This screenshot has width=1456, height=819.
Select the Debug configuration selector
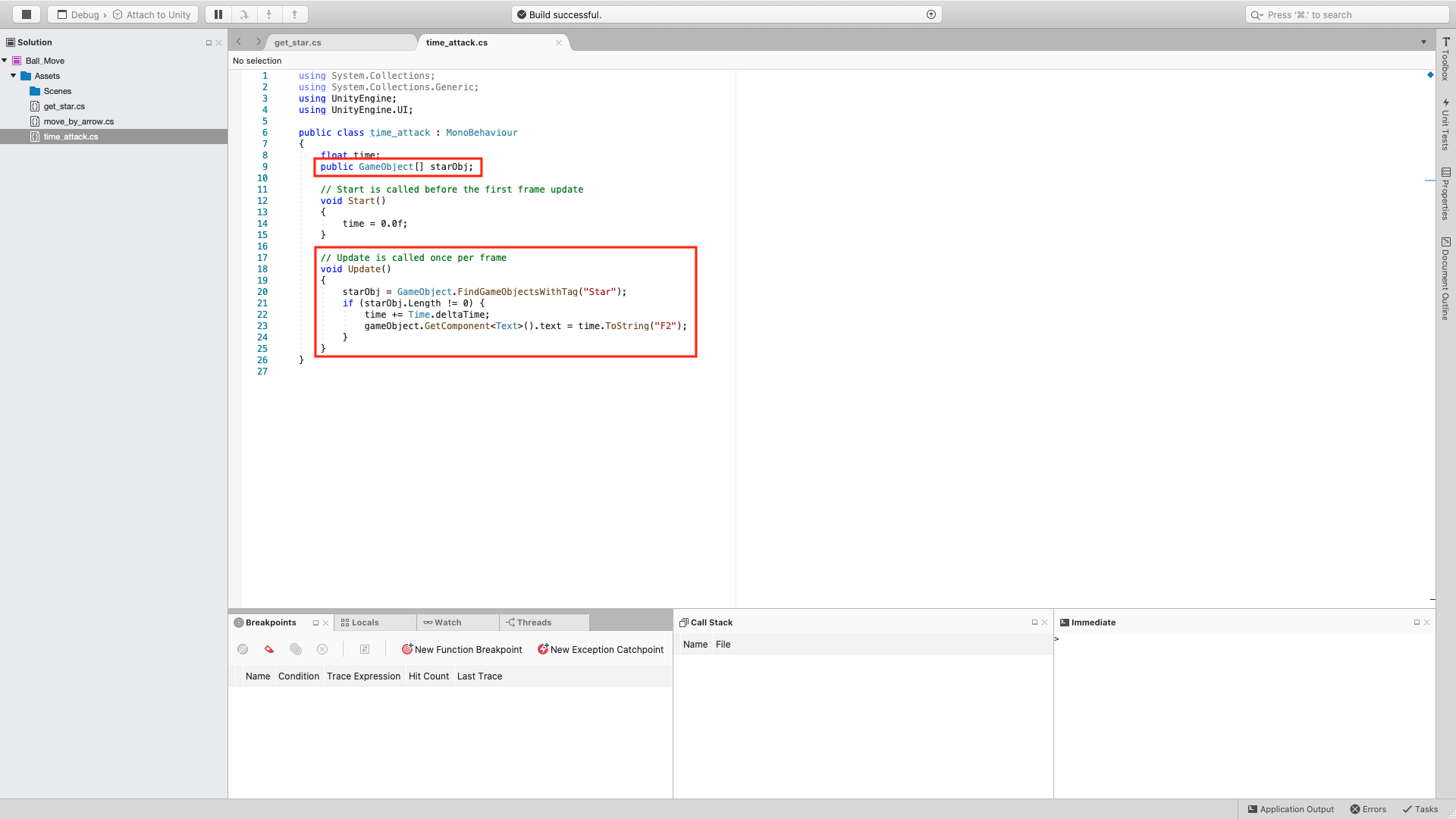[85, 14]
